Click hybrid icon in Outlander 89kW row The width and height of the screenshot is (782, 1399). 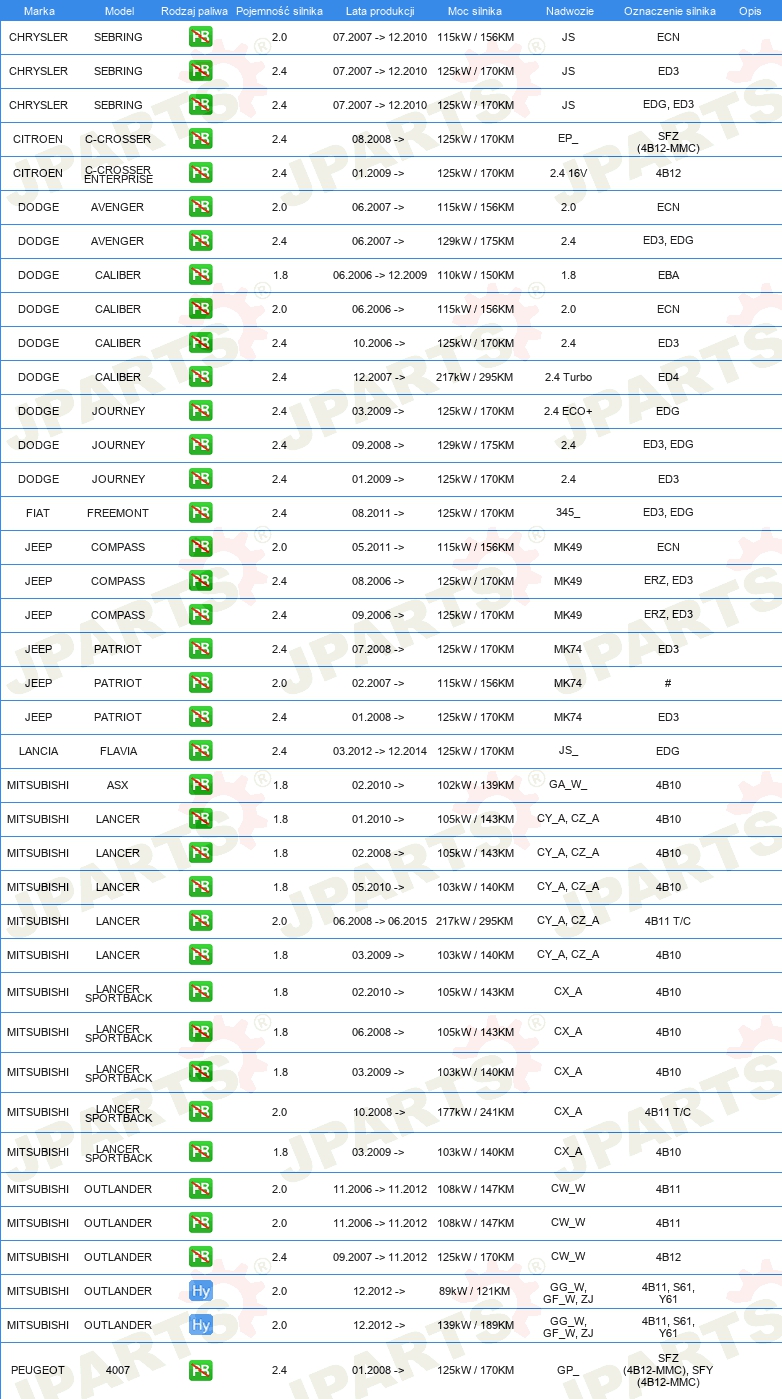(200, 1292)
